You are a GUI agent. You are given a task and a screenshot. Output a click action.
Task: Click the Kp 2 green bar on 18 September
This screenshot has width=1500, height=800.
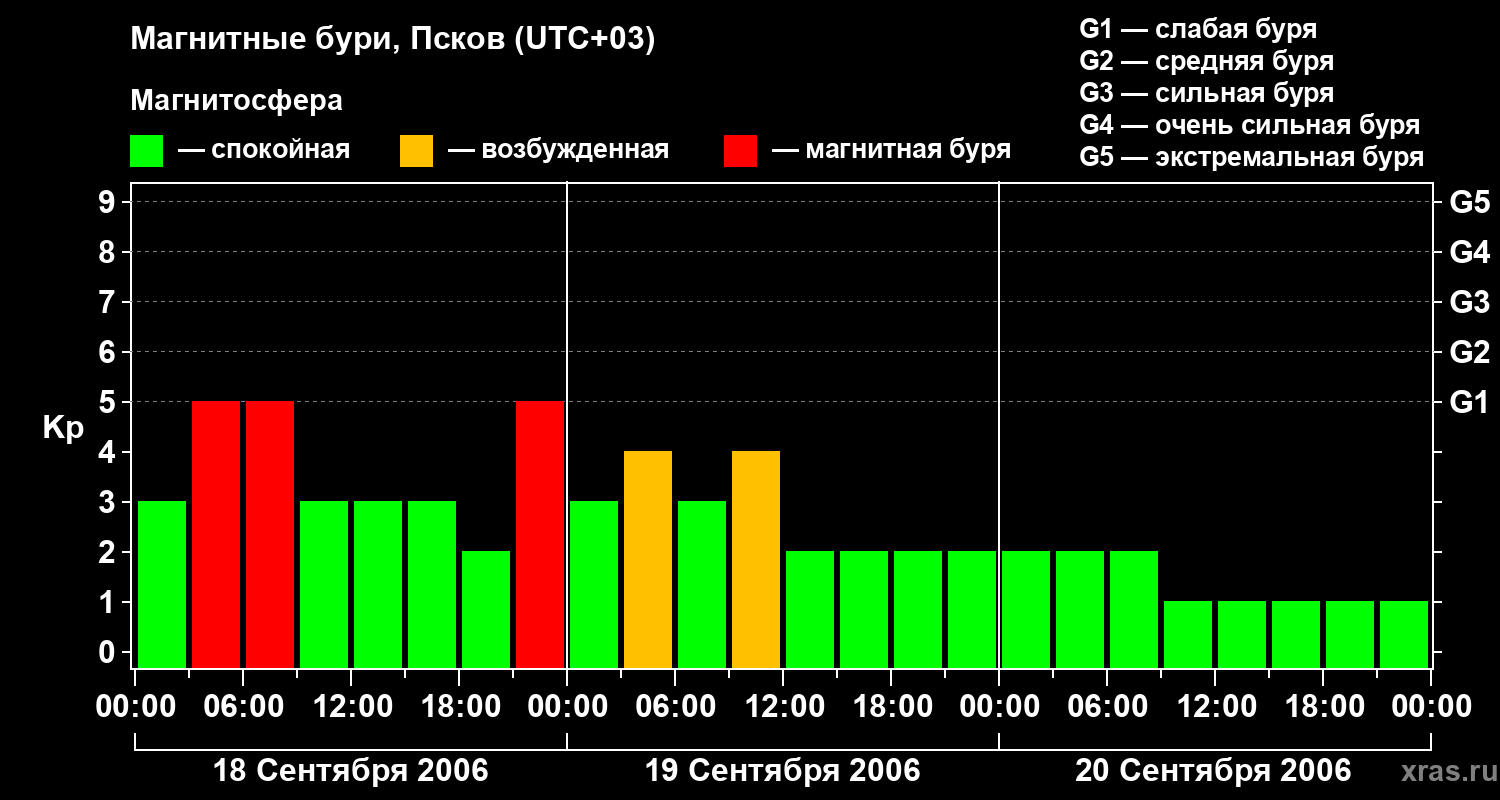pyautogui.click(x=486, y=609)
